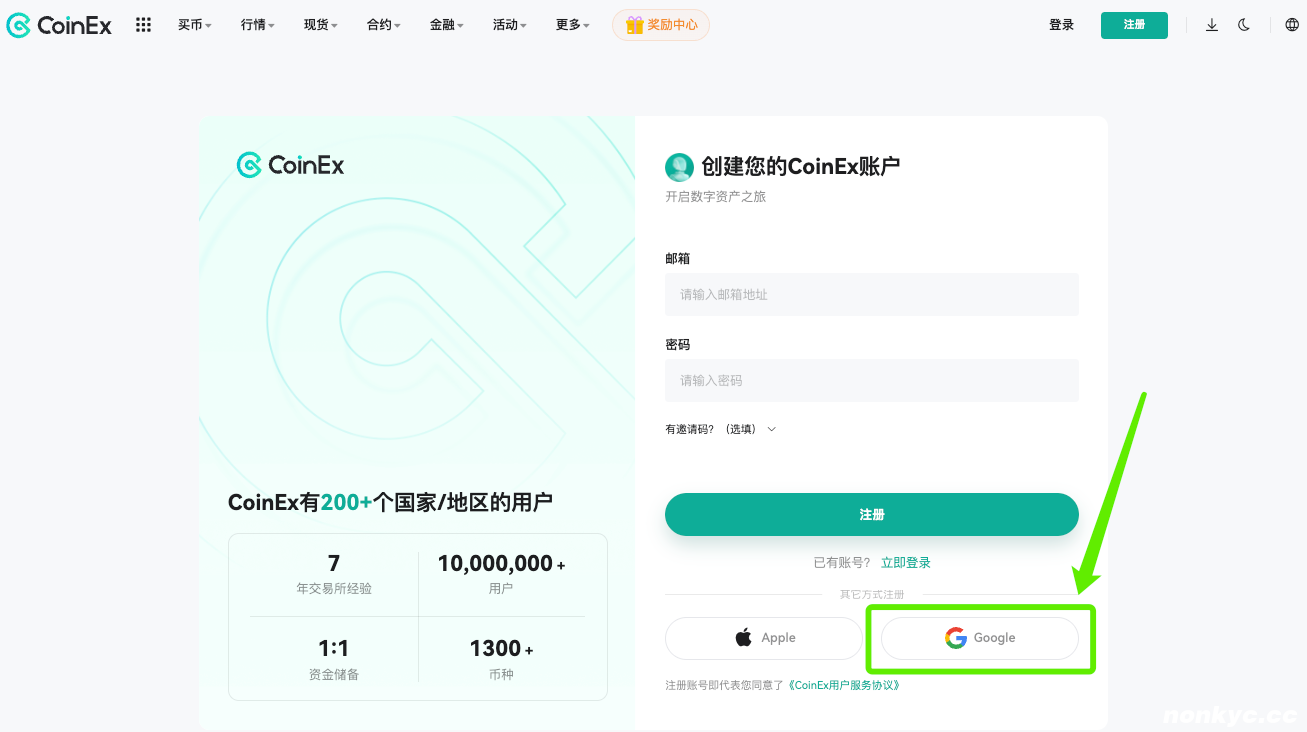Click the large green 注册 button
The image size is (1307, 732).
point(871,514)
